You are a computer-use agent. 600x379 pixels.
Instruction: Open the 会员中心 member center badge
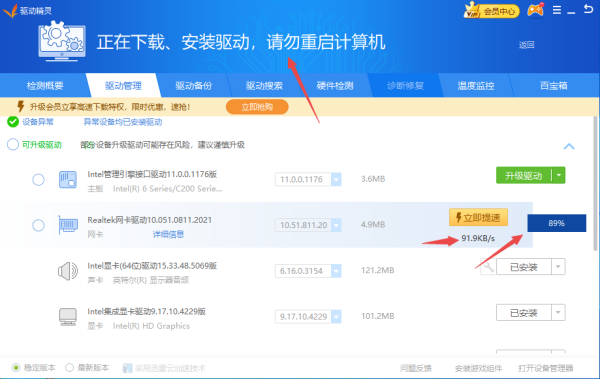(x=491, y=10)
